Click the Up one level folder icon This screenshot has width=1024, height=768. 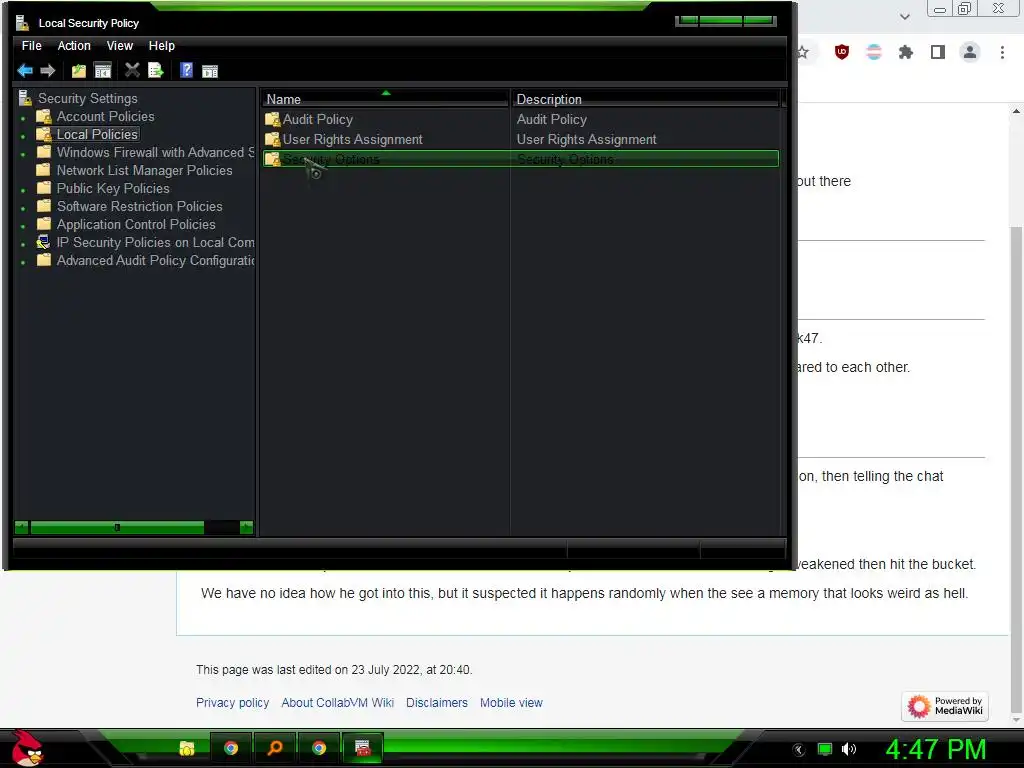click(78, 71)
